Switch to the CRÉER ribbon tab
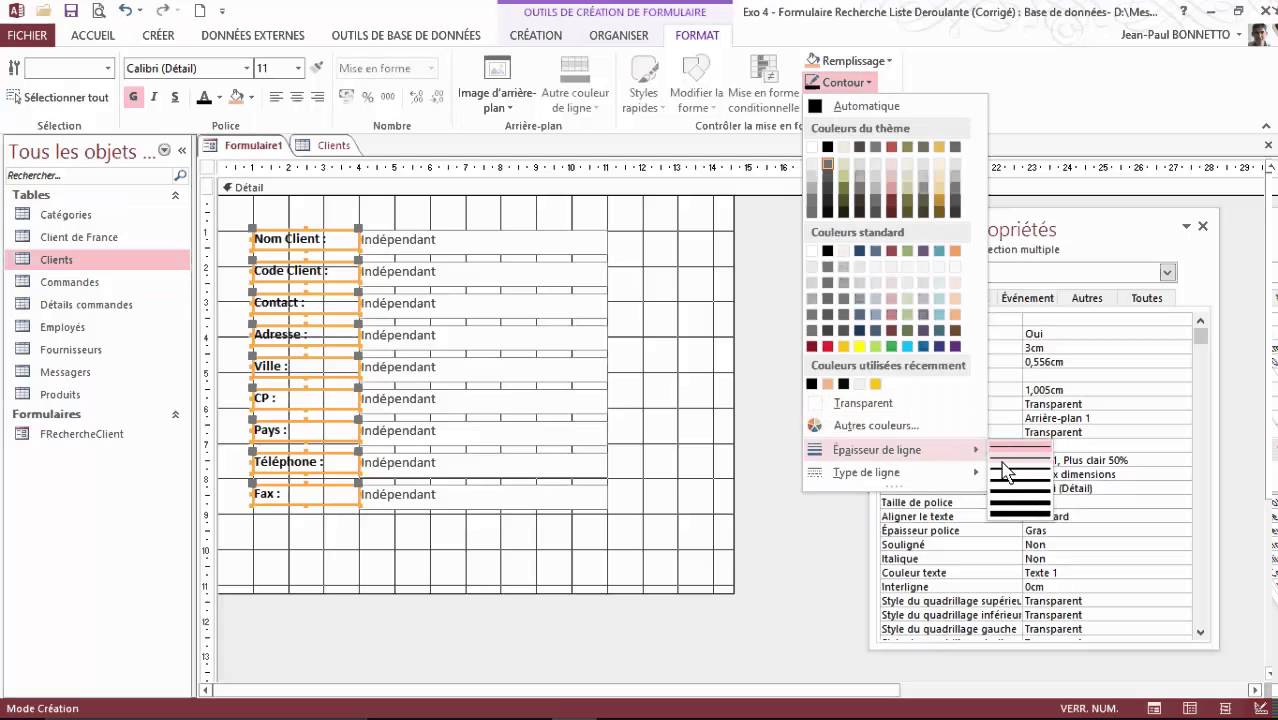The image size is (1278, 720). click(158, 35)
